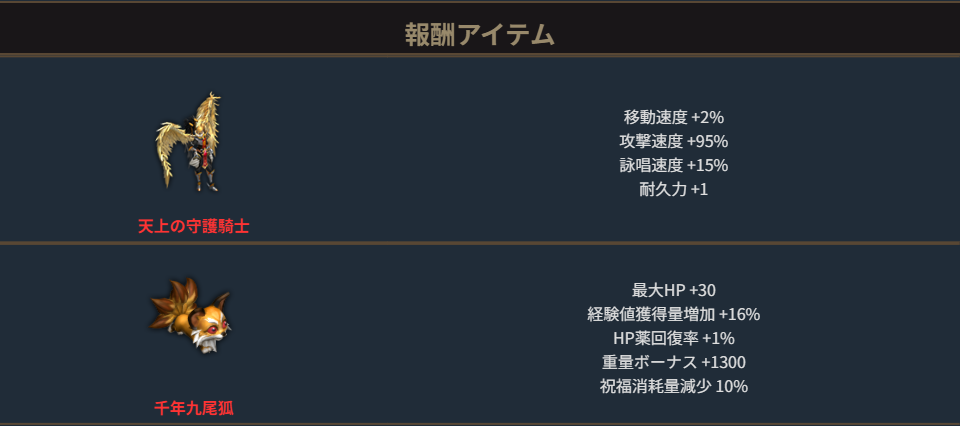
Task: Select the 経験値獲得量増加 +16% stat line
Action: tap(673, 314)
